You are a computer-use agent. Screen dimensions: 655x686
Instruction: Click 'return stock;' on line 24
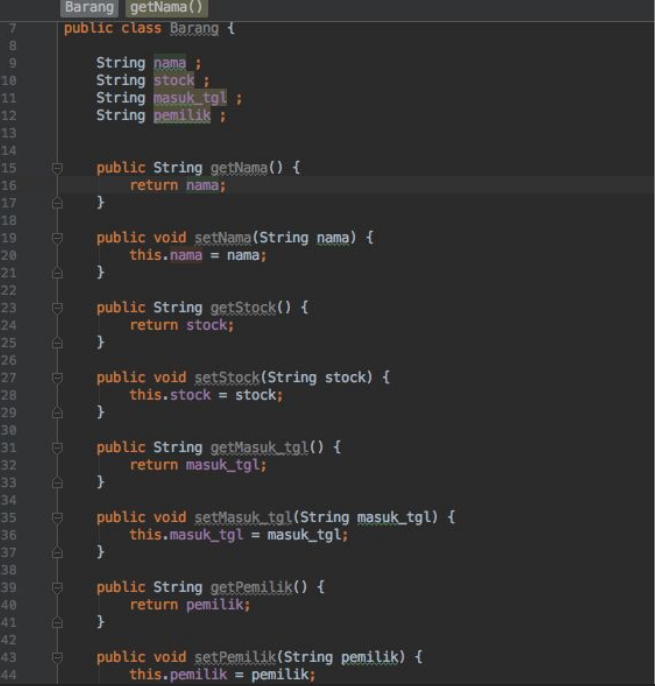pos(182,326)
